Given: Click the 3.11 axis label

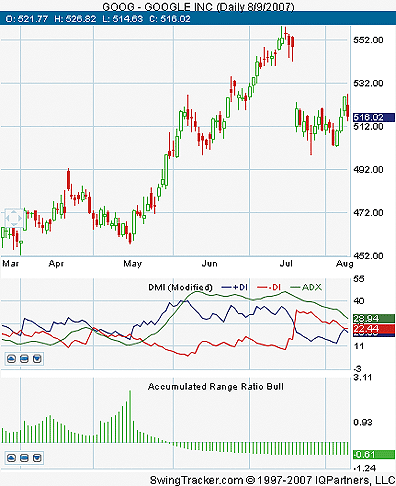Looking at the screenshot, I should [363, 377].
